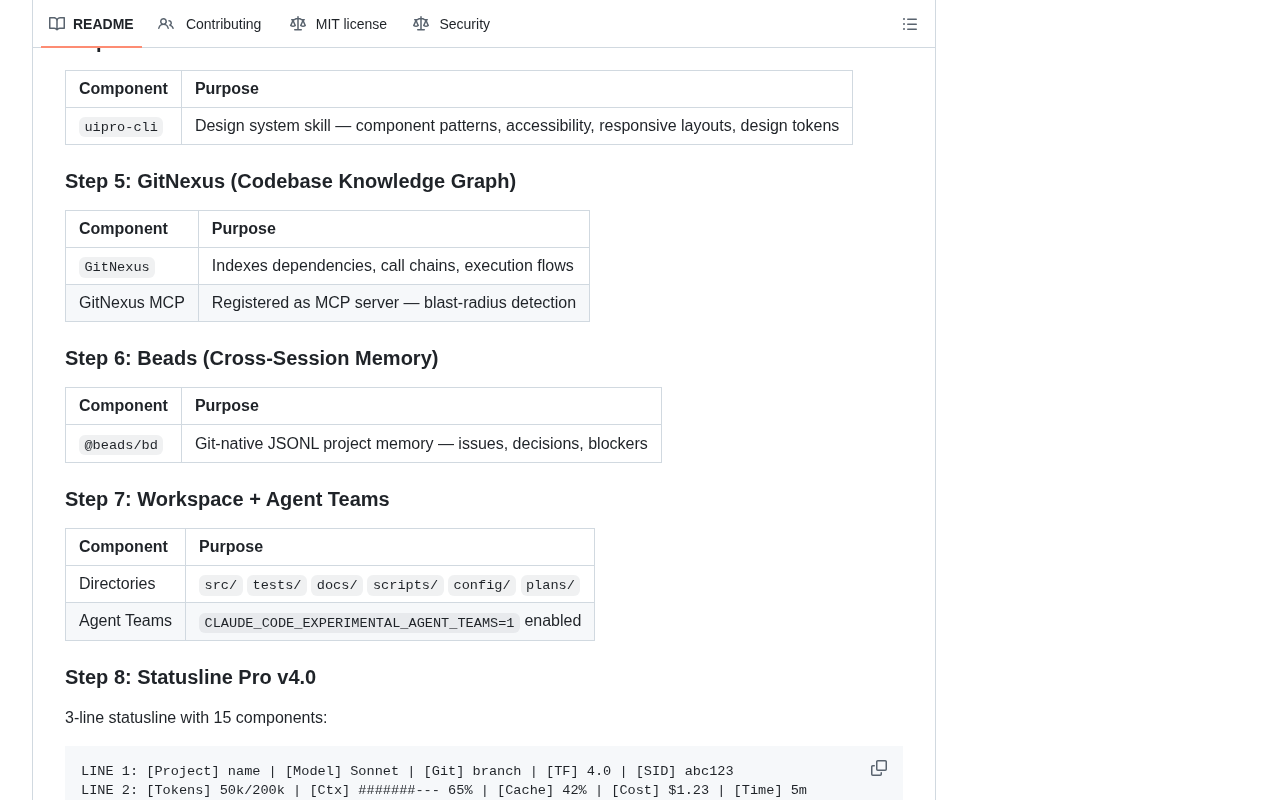Click the Contributing people icon
Screen dimensions: 1280x800
coord(166,24)
